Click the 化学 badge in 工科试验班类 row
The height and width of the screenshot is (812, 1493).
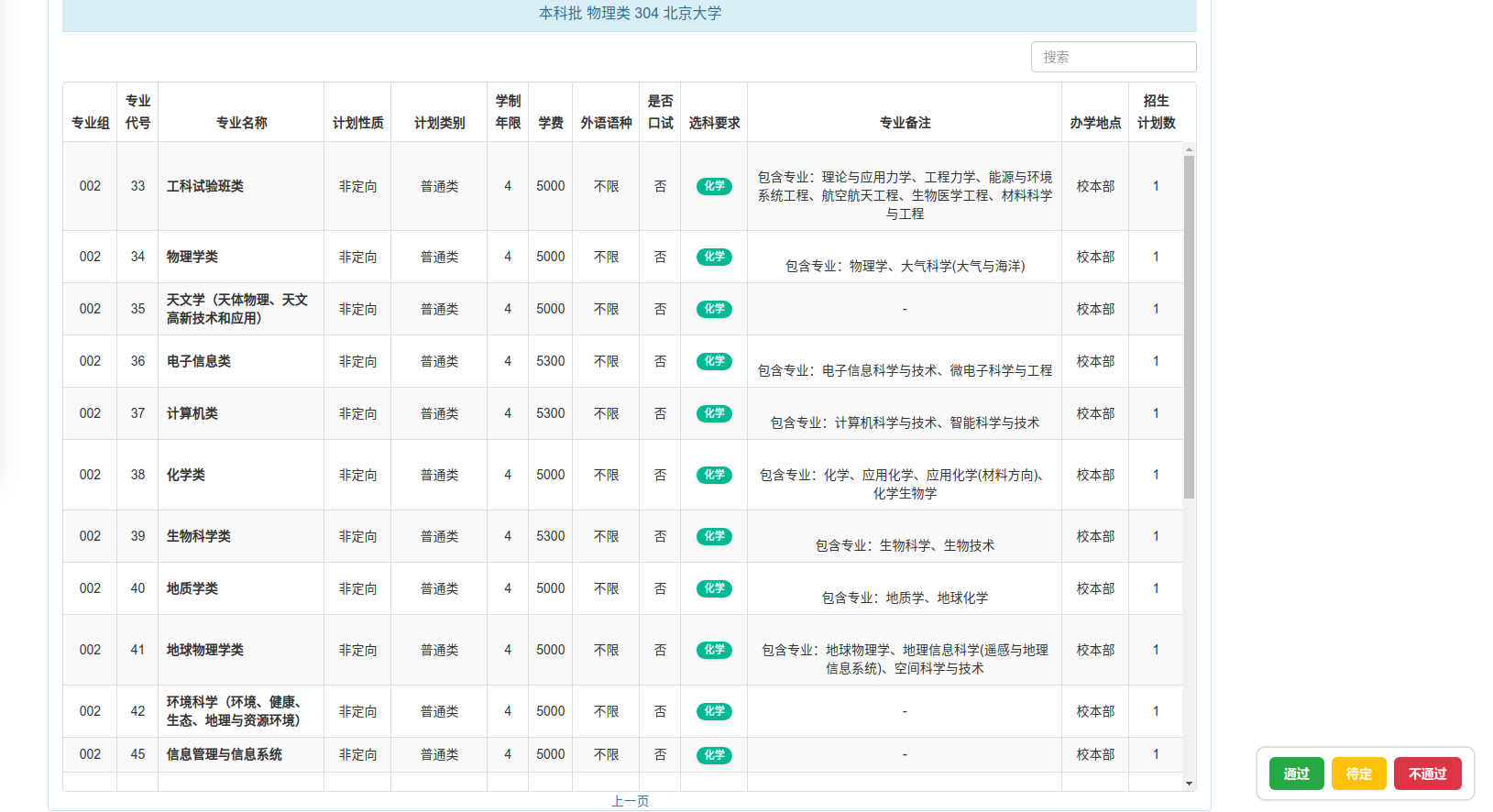click(714, 186)
